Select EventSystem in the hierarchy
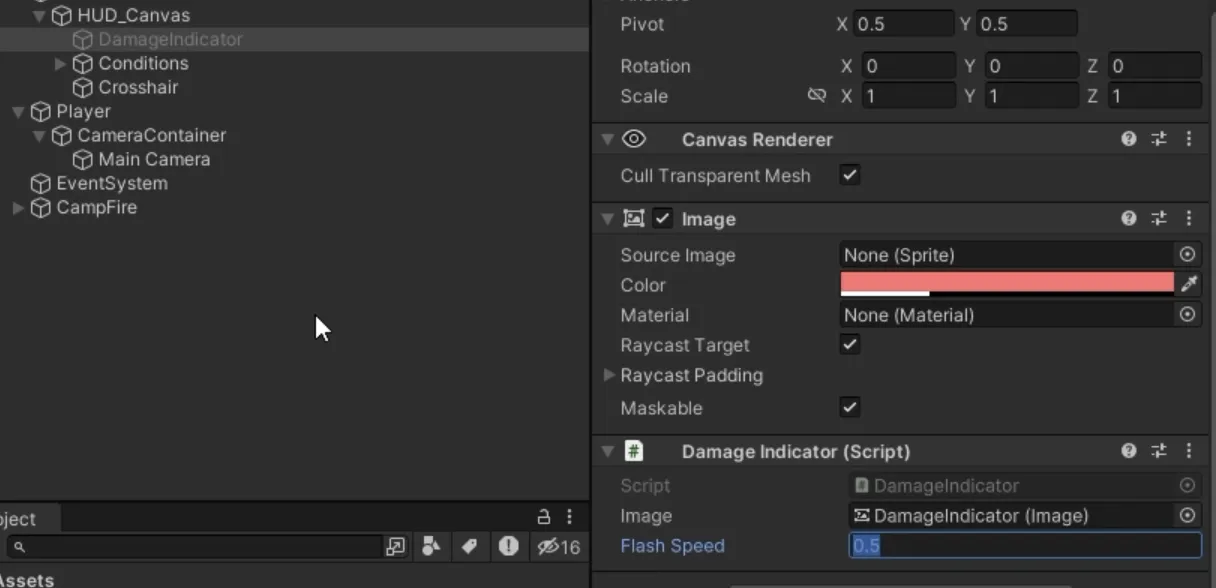The image size is (1216, 588). click(x=112, y=183)
